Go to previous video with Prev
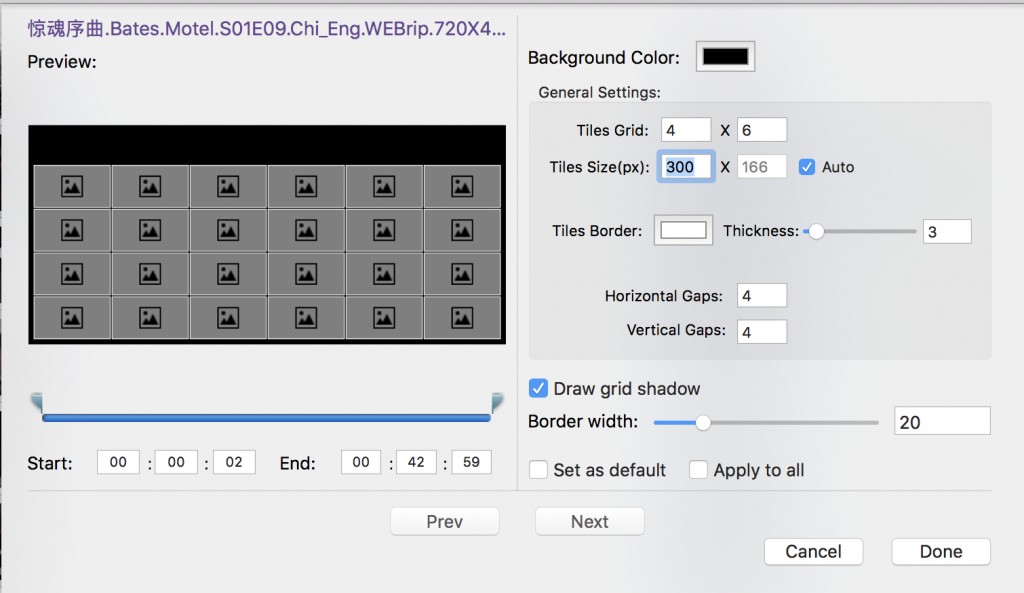Image resolution: width=1024 pixels, height=593 pixels. 445,521
